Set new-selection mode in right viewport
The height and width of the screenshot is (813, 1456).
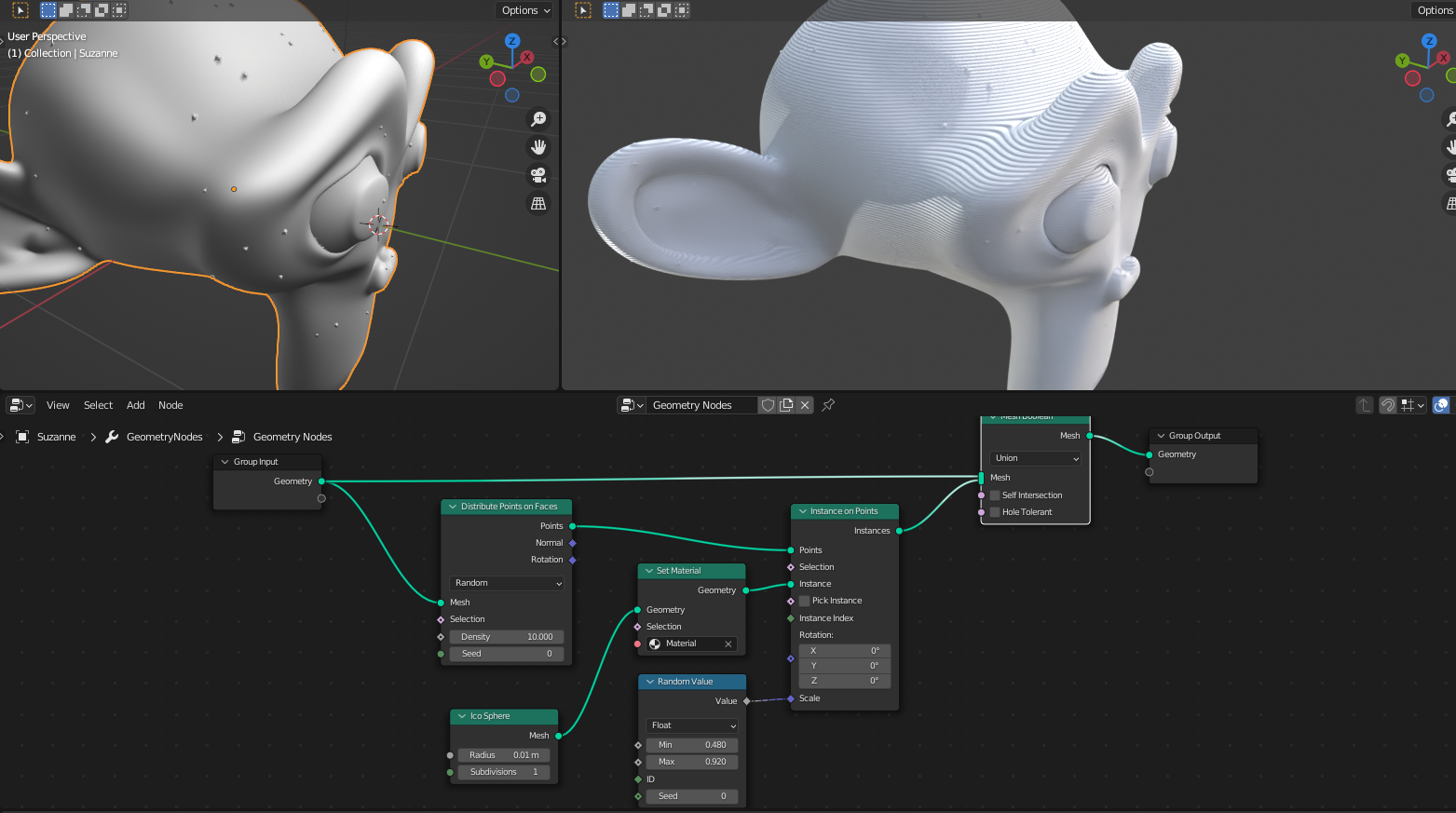[611, 10]
